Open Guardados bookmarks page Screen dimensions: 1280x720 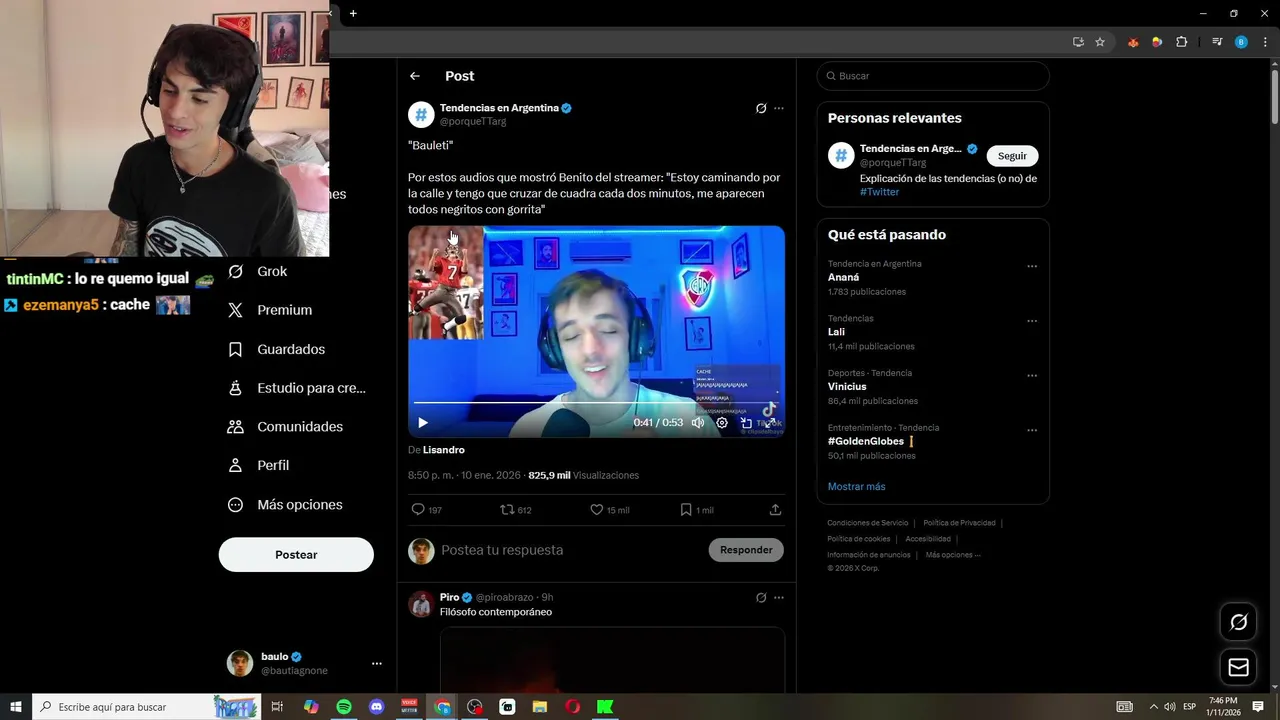(x=276, y=349)
